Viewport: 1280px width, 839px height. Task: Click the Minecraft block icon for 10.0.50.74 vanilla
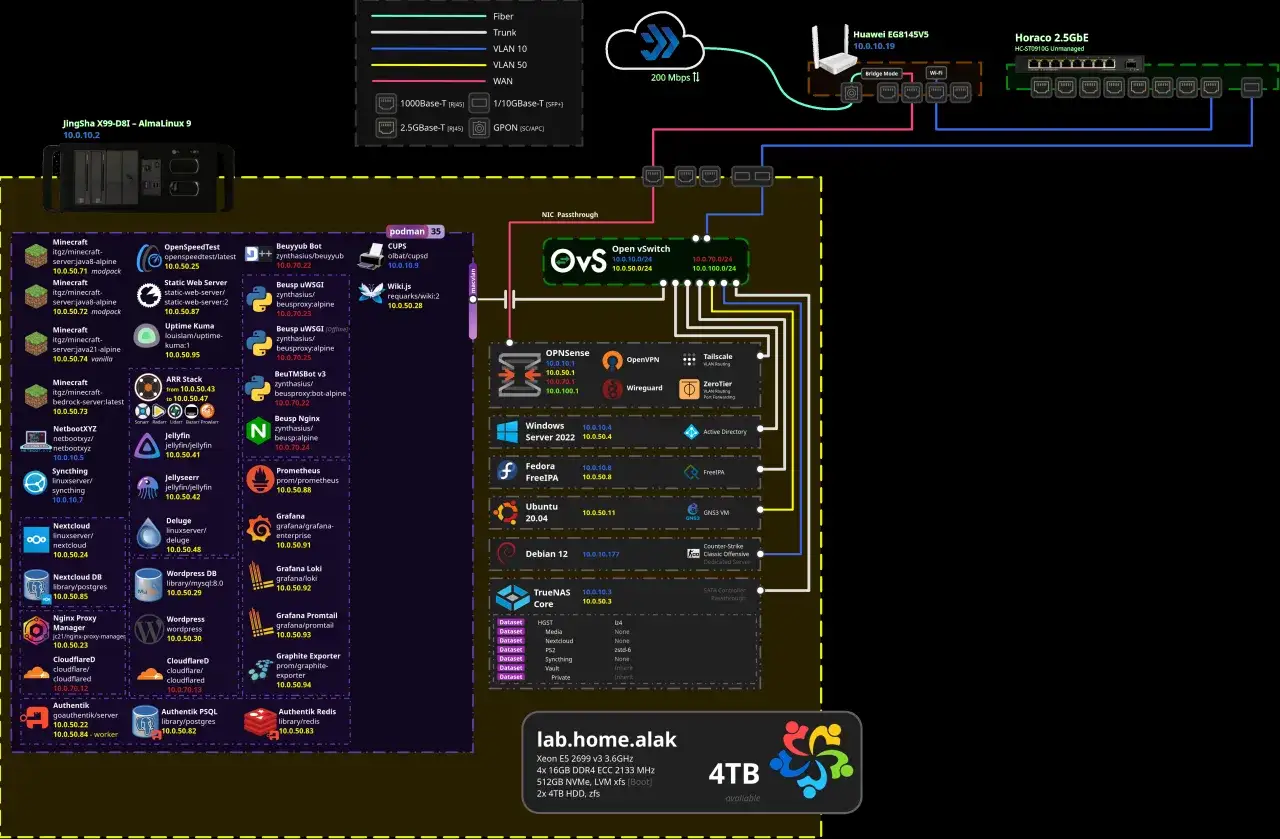[36, 343]
